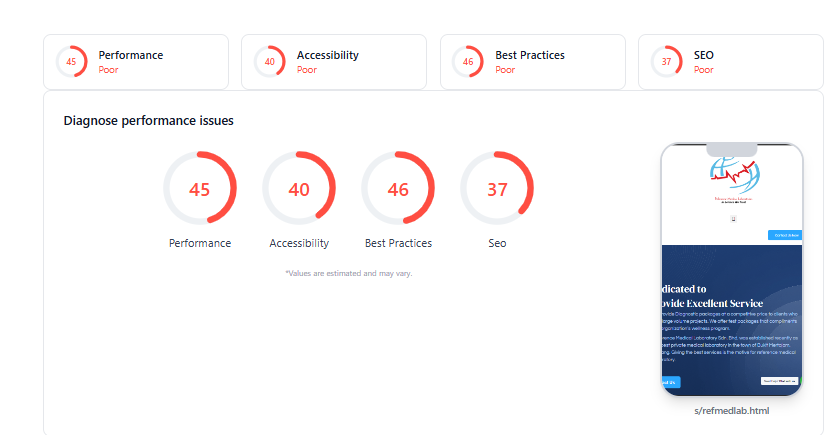This screenshot has width=836, height=435.
Task: Click the Performance label under the gauge
Action: [x=200, y=243]
